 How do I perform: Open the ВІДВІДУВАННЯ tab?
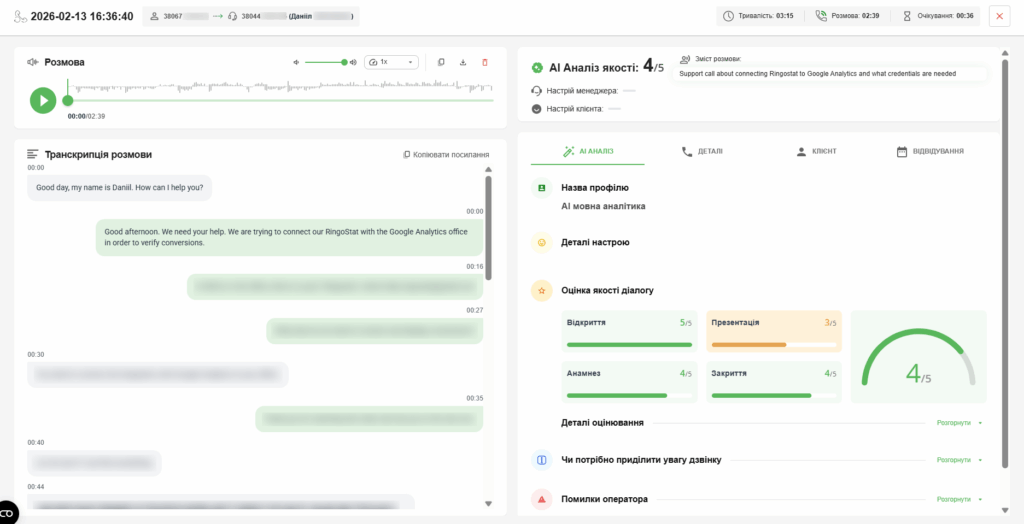[930, 151]
